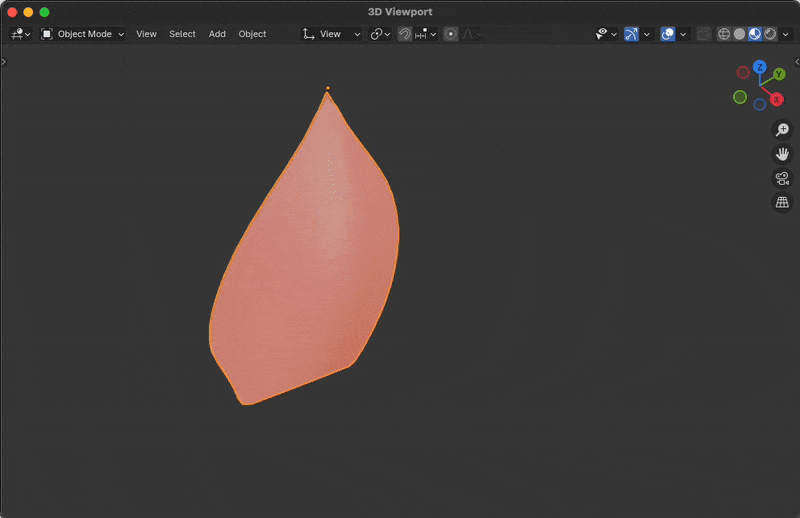Switch perspective/orthographic with grid icon
The width and height of the screenshot is (800, 518).
(782, 202)
